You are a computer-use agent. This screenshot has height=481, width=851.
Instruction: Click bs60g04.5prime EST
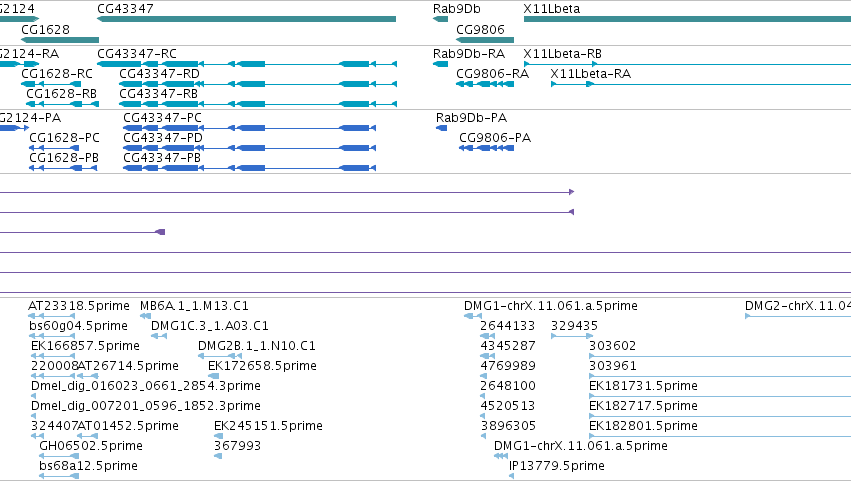(x=52, y=336)
